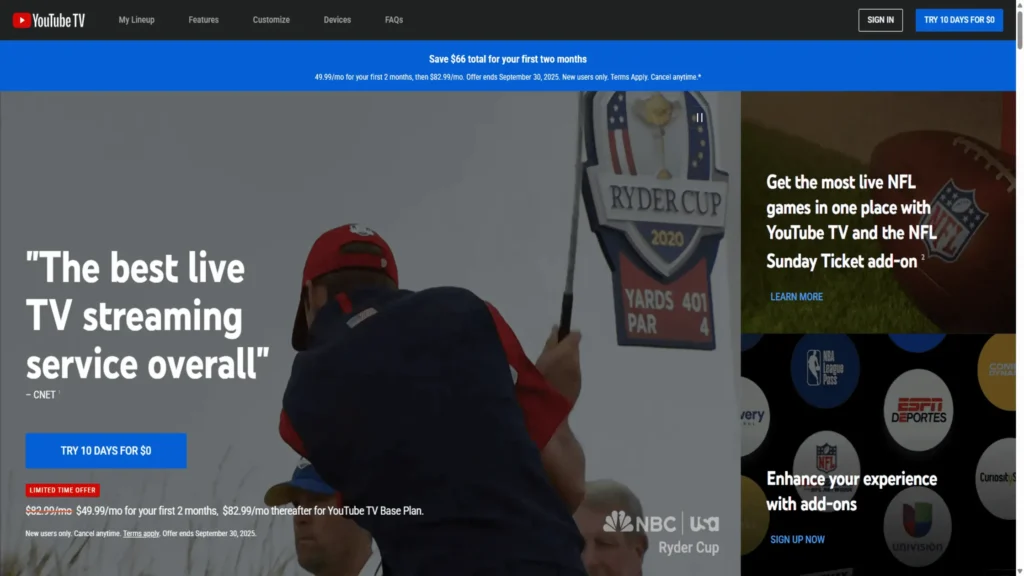Click the SIGN IN button
The image size is (1024, 576).
tap(880, 20)
